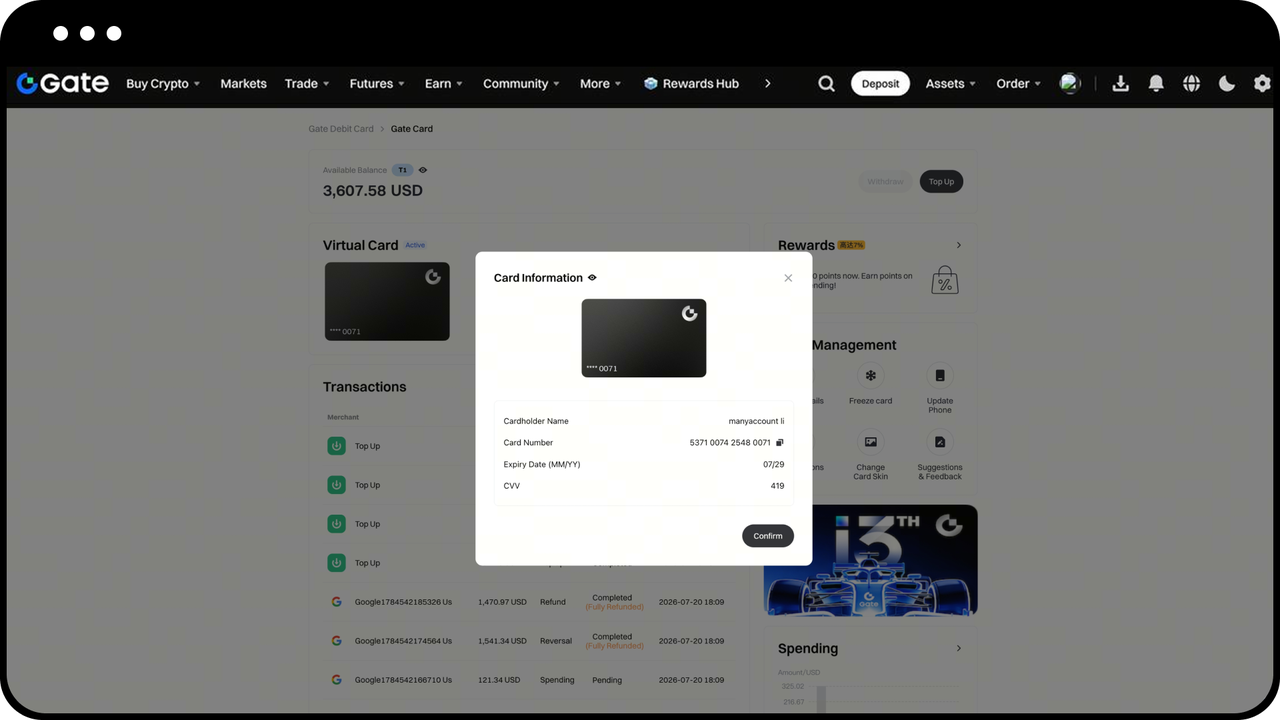Viewport: 1280px width, 720px height.
Task: Click the 1,470.97 USD amount
Action: click(502, 602)
